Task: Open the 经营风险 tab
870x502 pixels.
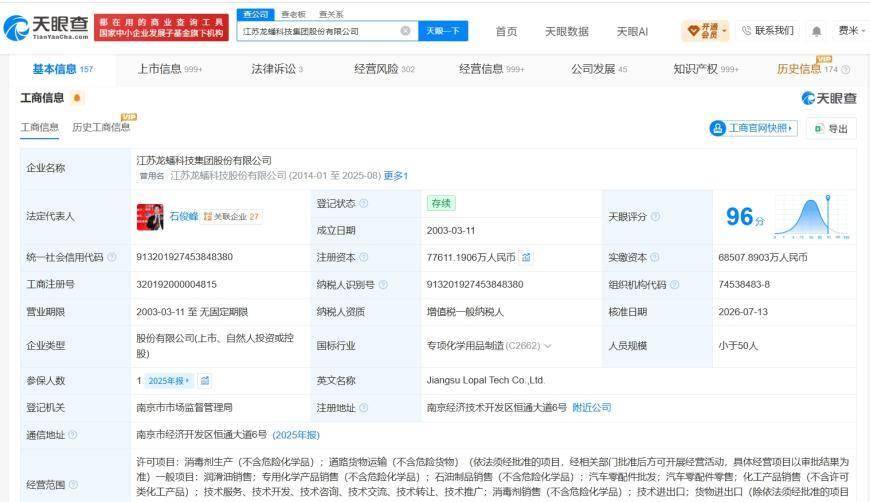Action: coord(384,69)
